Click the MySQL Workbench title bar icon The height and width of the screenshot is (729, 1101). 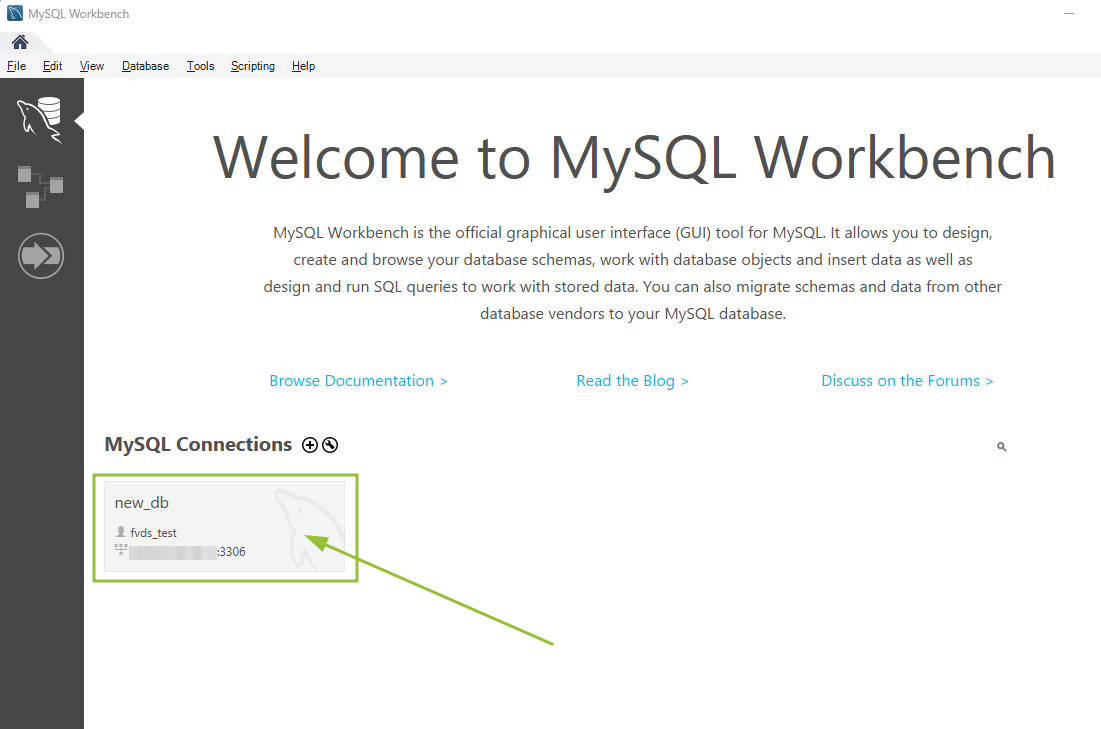[15, 14]
